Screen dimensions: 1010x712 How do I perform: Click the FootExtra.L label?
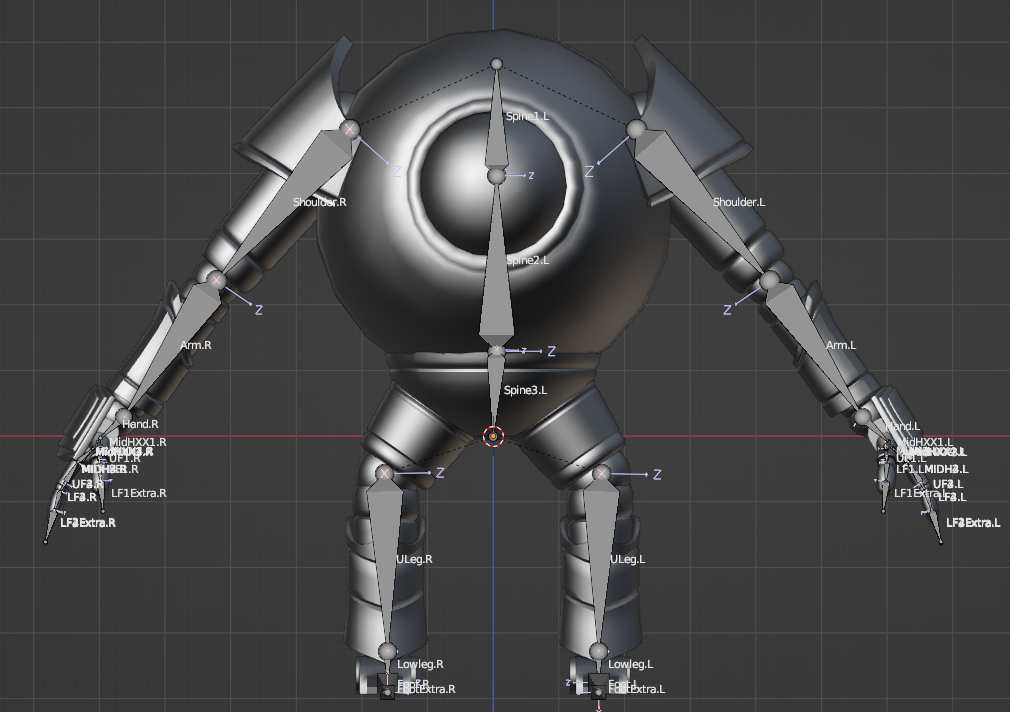pyautogui.click(x=637, y=689)
